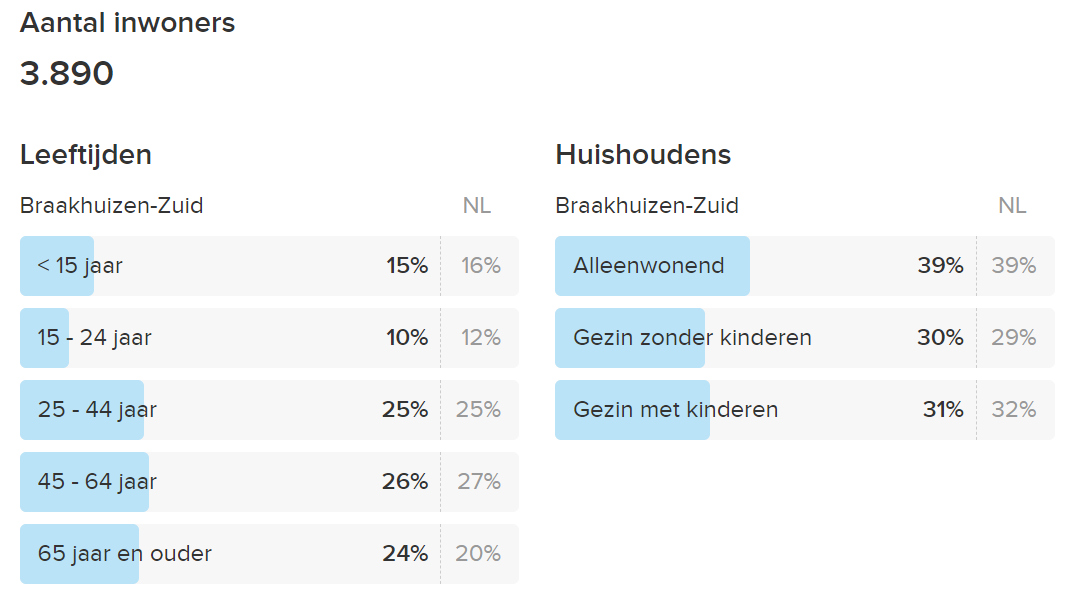Select the 'Gezin met kinderen' row
This screenshot has width=1071, height=600.
805,410
